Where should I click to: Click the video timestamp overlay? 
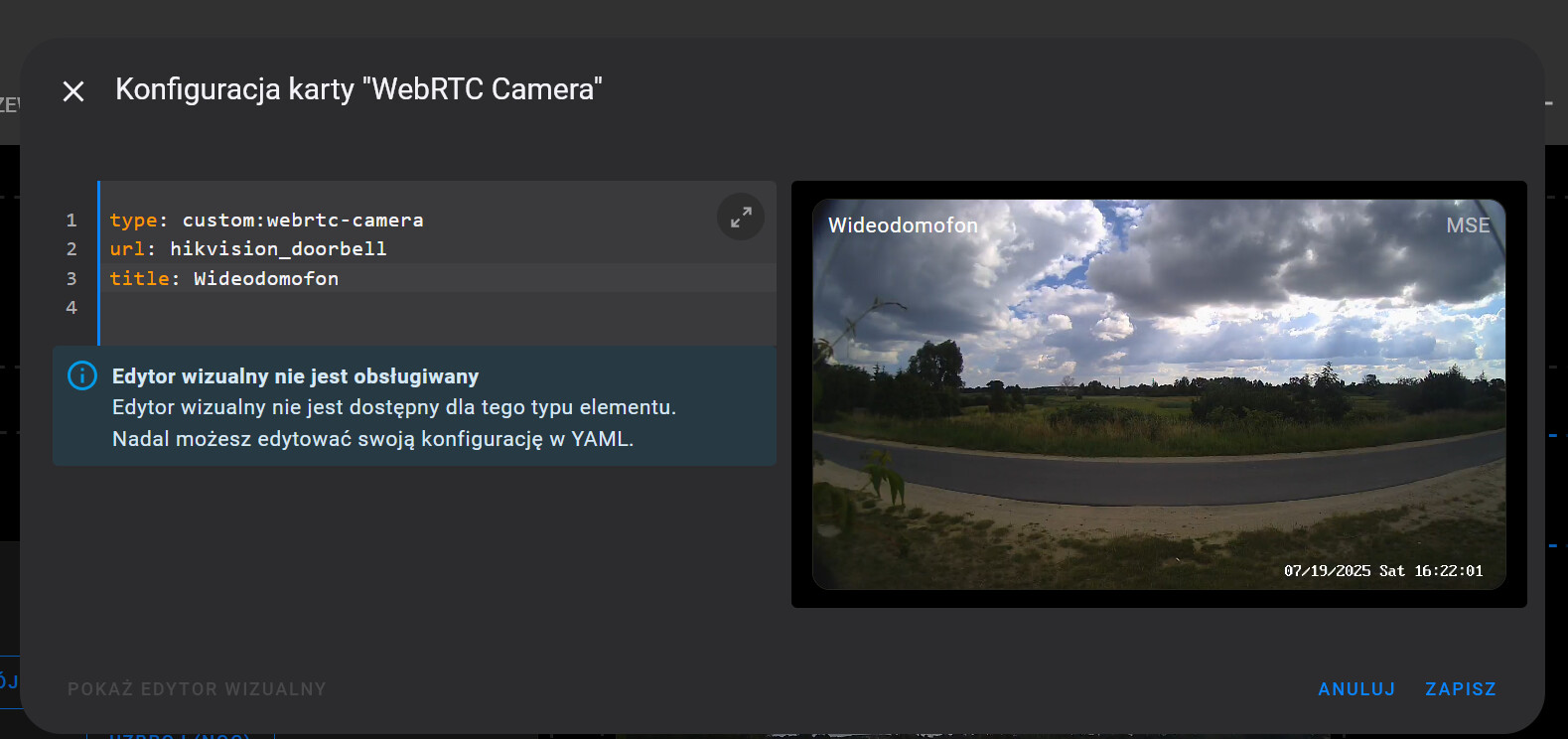point(1382,571)
